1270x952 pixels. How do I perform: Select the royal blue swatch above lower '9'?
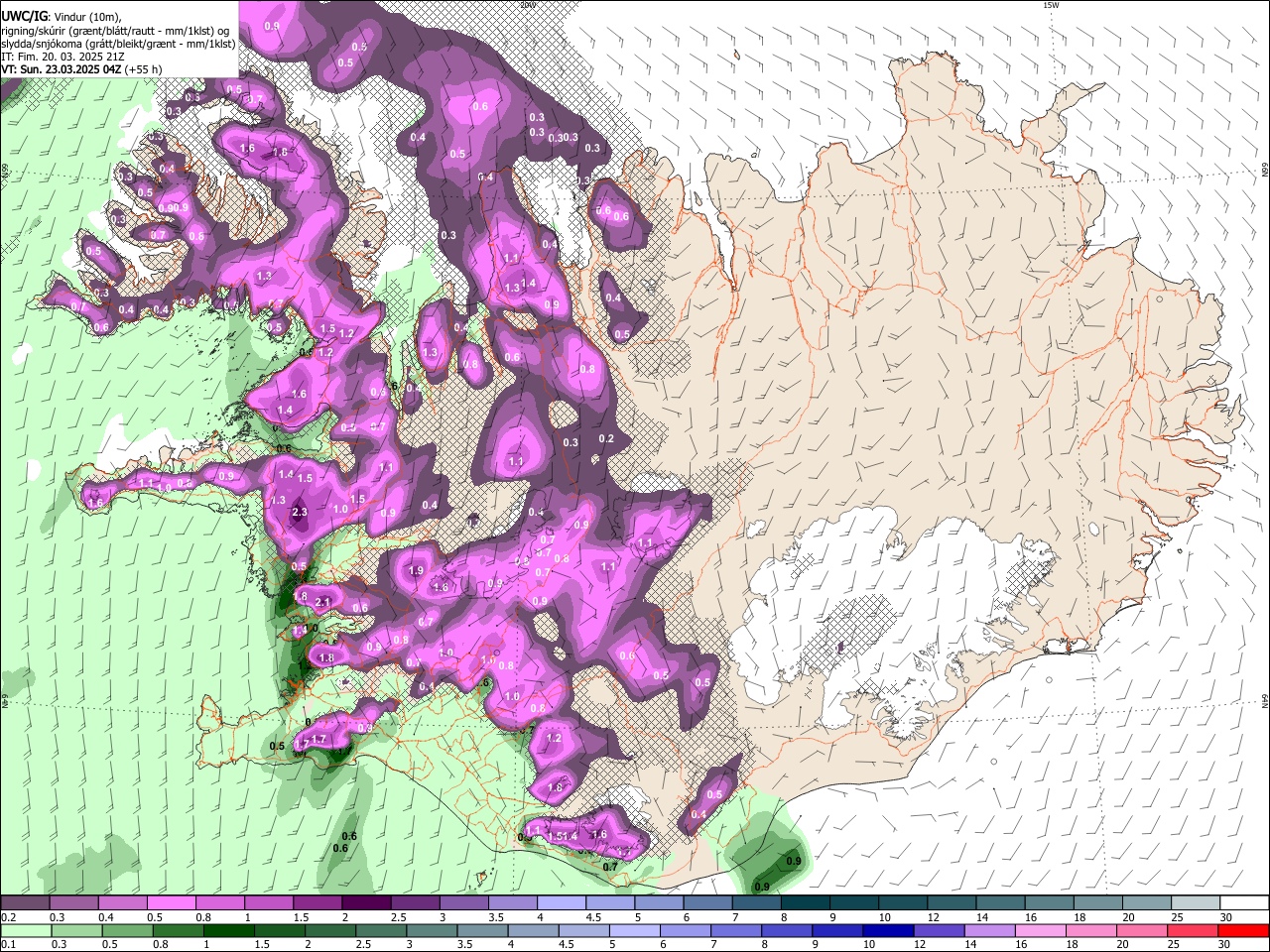pos(837,930)
